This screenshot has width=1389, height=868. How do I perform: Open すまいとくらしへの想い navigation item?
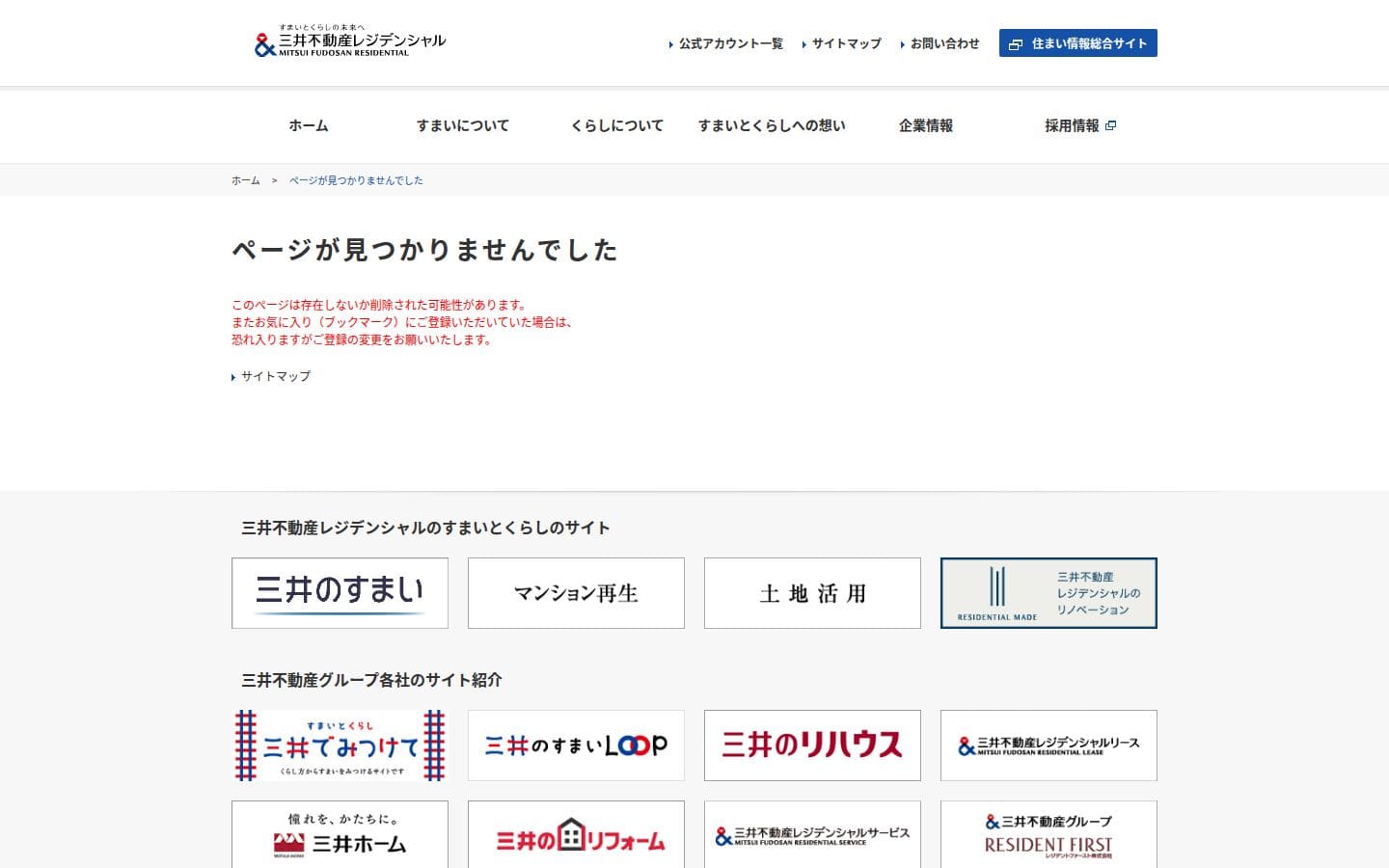click(772, 125)
